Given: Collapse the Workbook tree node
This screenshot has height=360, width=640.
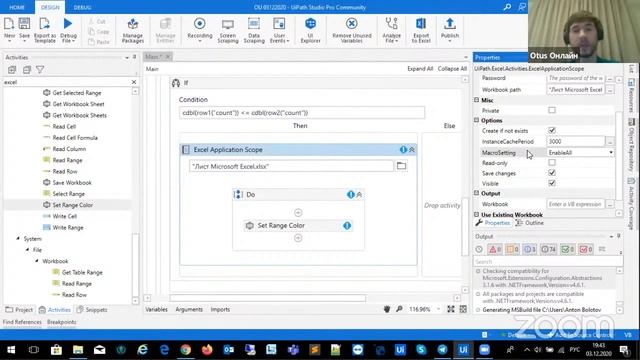Looking at the screenshot, I should coord(37,261).
